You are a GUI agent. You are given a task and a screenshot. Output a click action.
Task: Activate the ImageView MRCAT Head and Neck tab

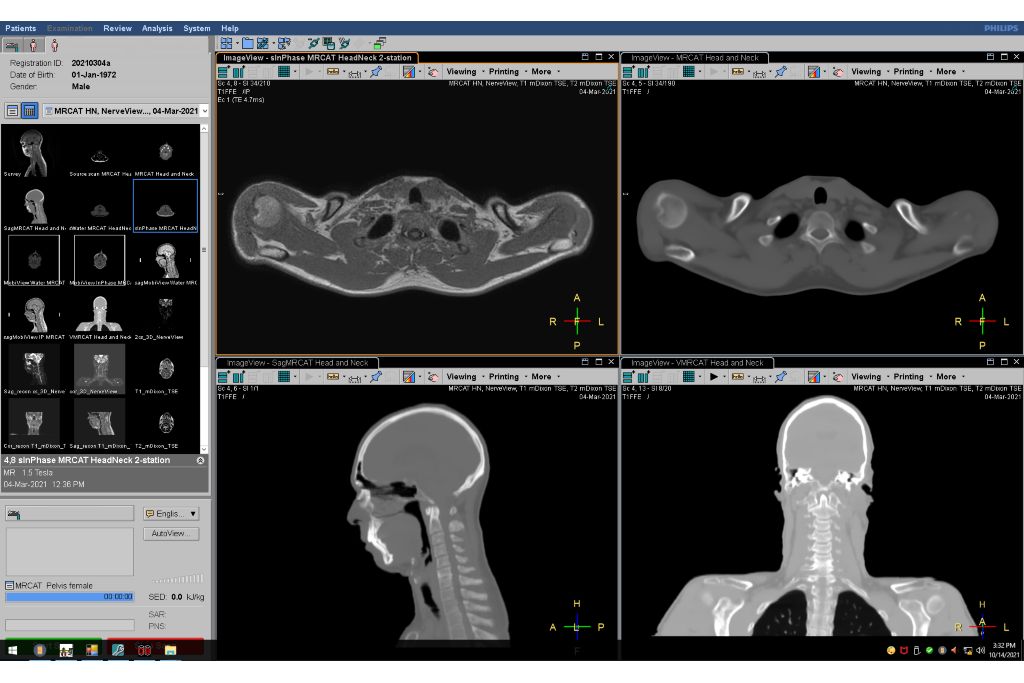694,57
